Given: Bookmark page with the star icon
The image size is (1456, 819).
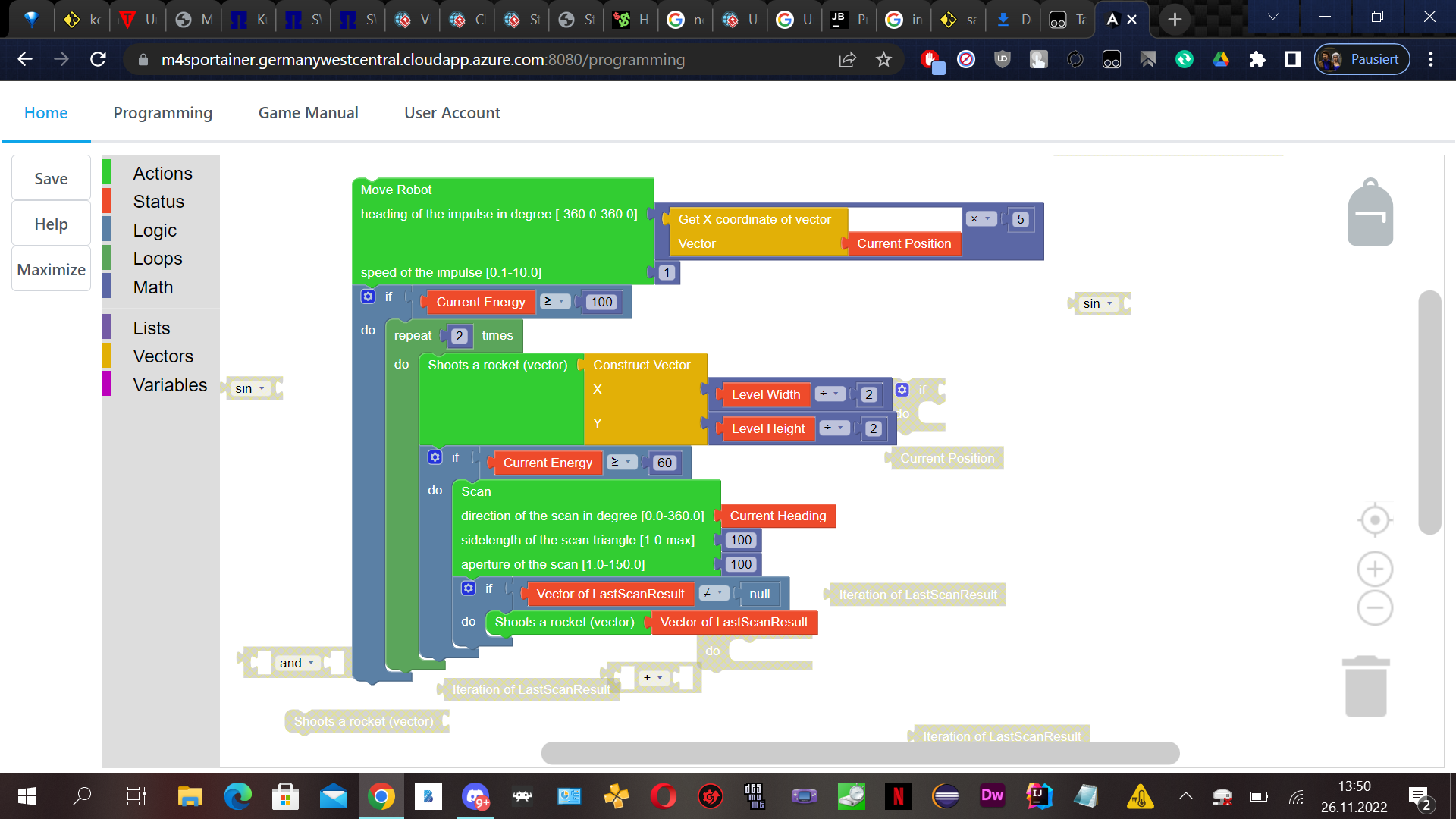Looking at the screenshot, I should tap(883, 59).
